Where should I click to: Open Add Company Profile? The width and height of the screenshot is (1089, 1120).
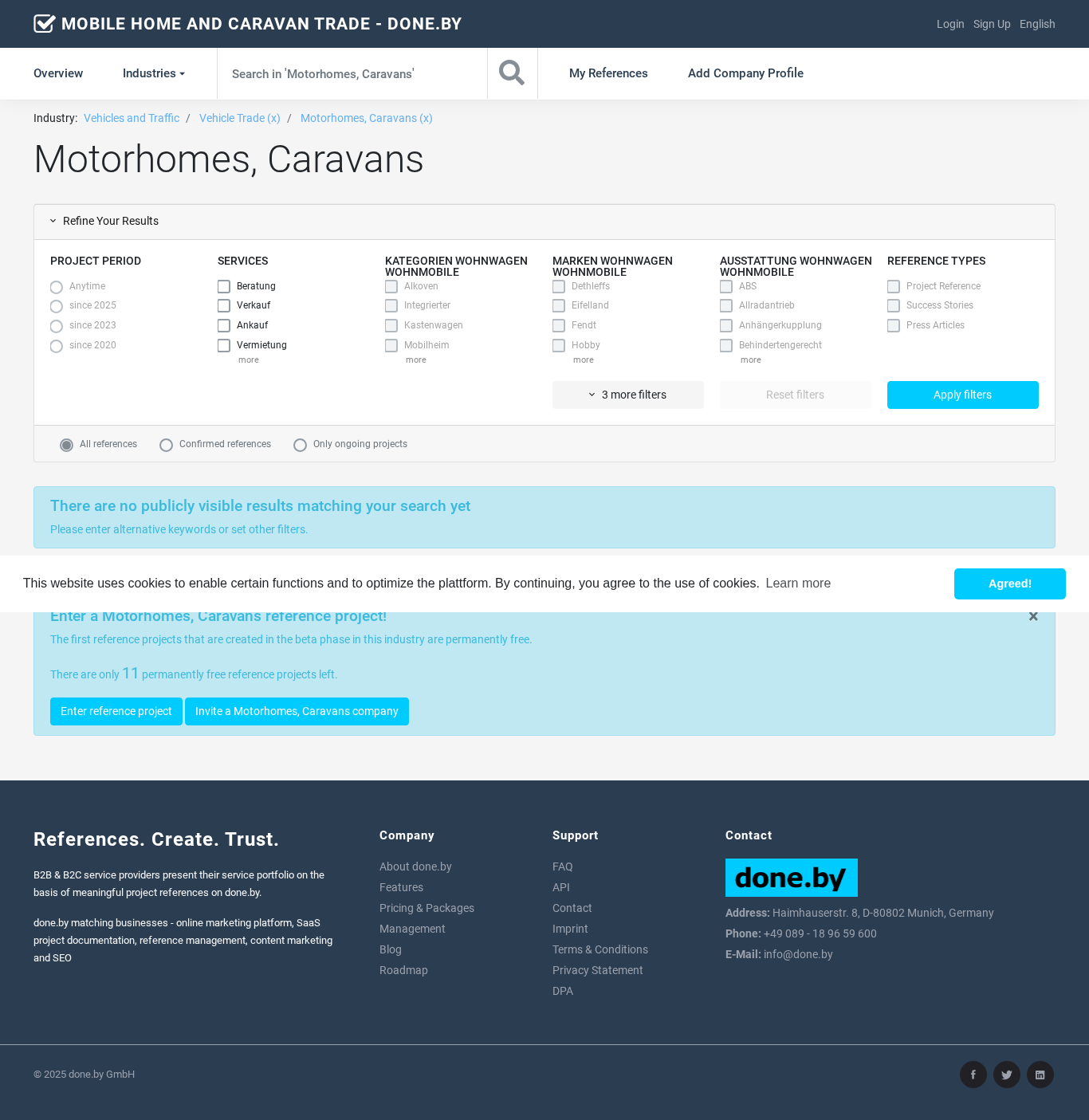(x=745, y=73)
